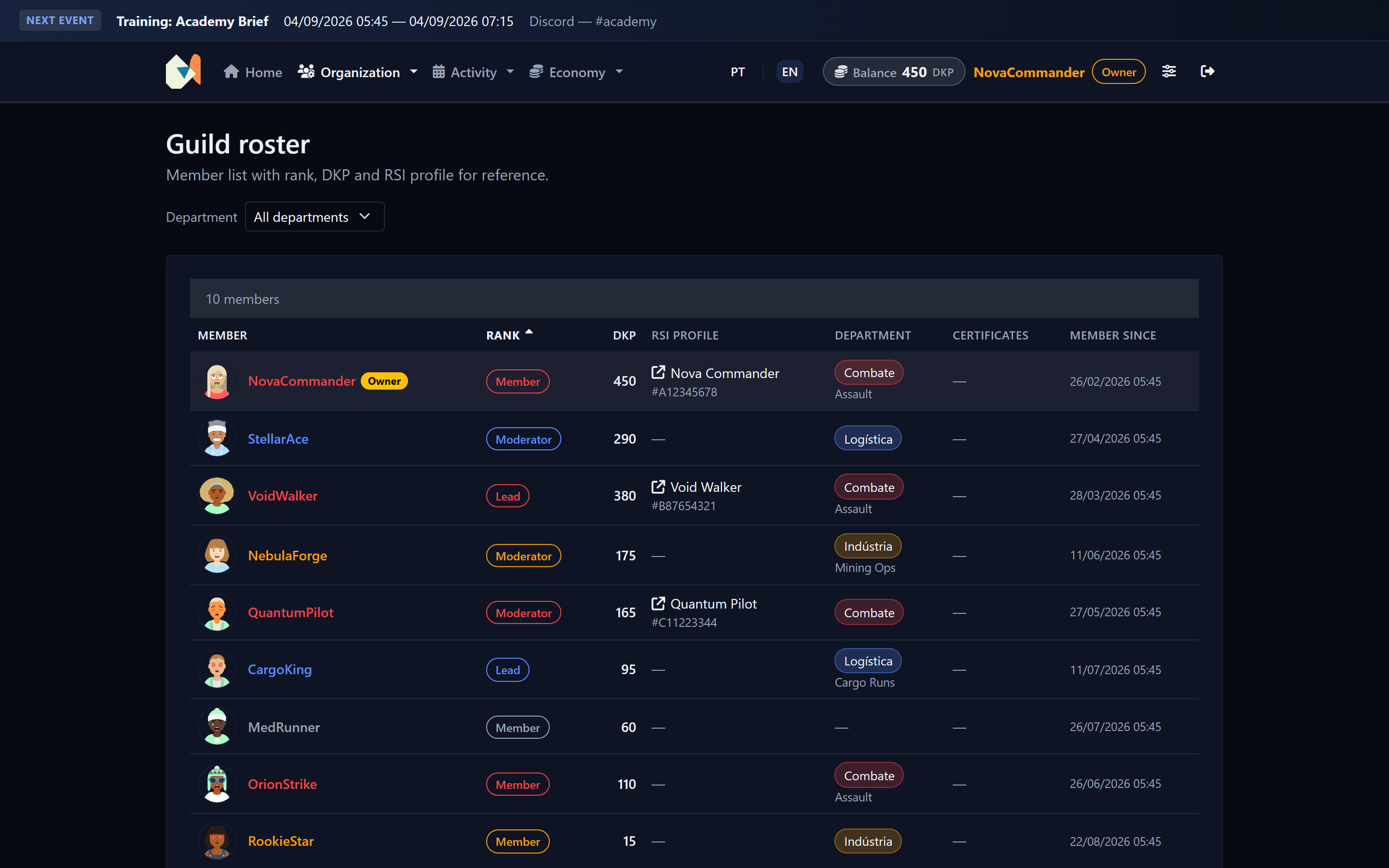
Task: Expand the Economy menu
Action: pos(576,72)
